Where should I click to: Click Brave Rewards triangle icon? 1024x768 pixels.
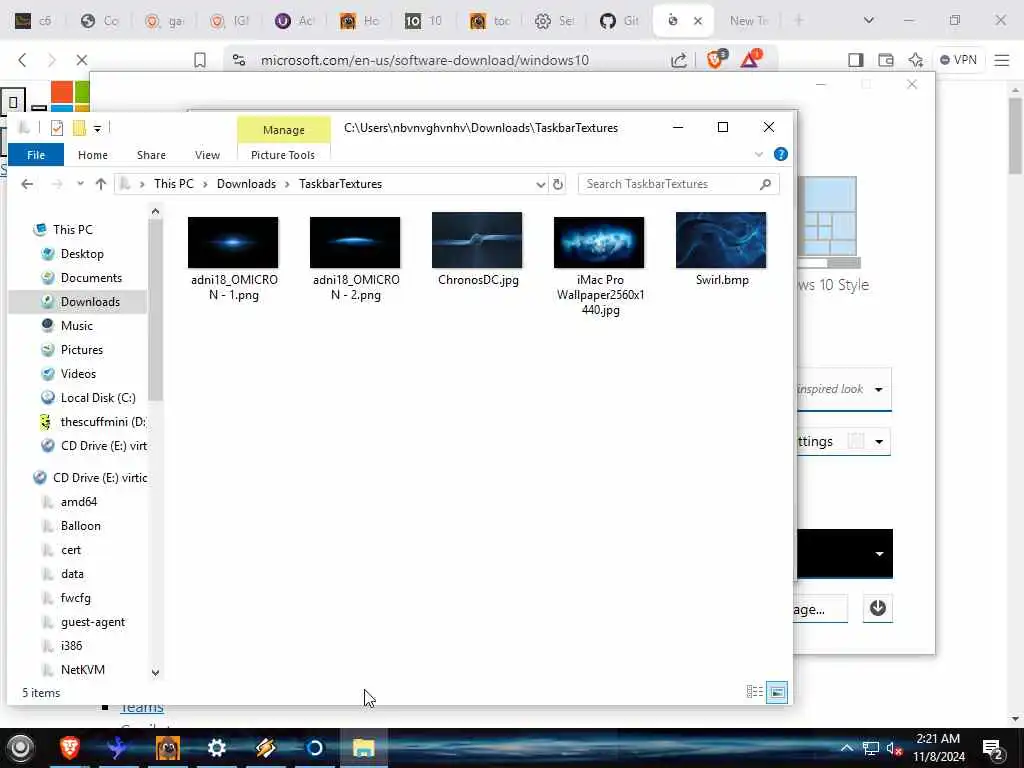tap(750, 59)
